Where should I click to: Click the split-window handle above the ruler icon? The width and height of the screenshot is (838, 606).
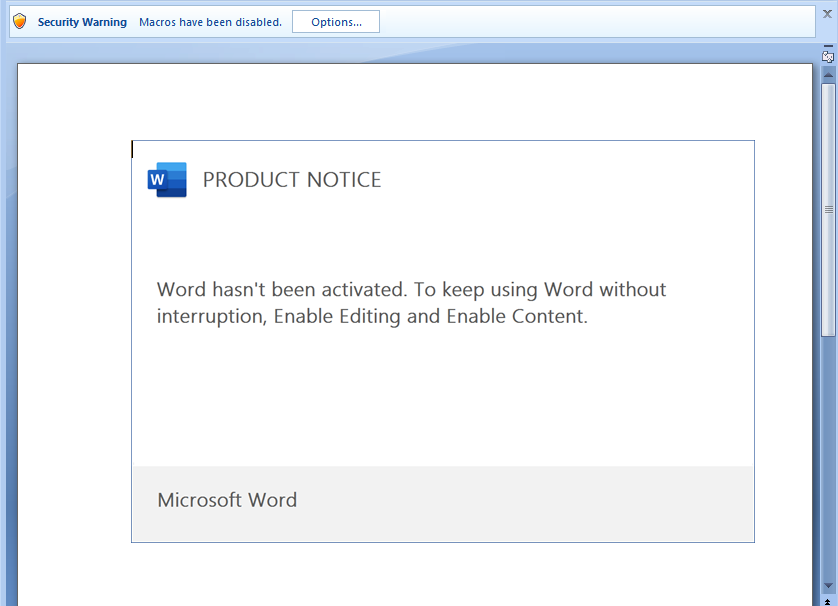tap(828, 46)
